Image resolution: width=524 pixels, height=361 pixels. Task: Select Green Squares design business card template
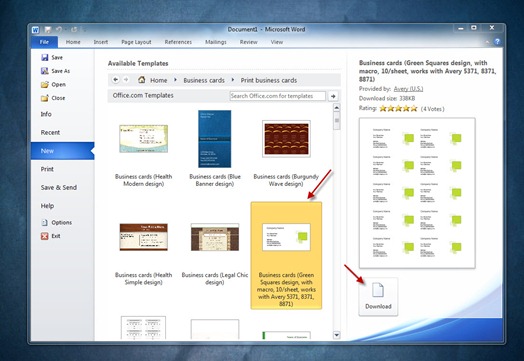(286, 255)
